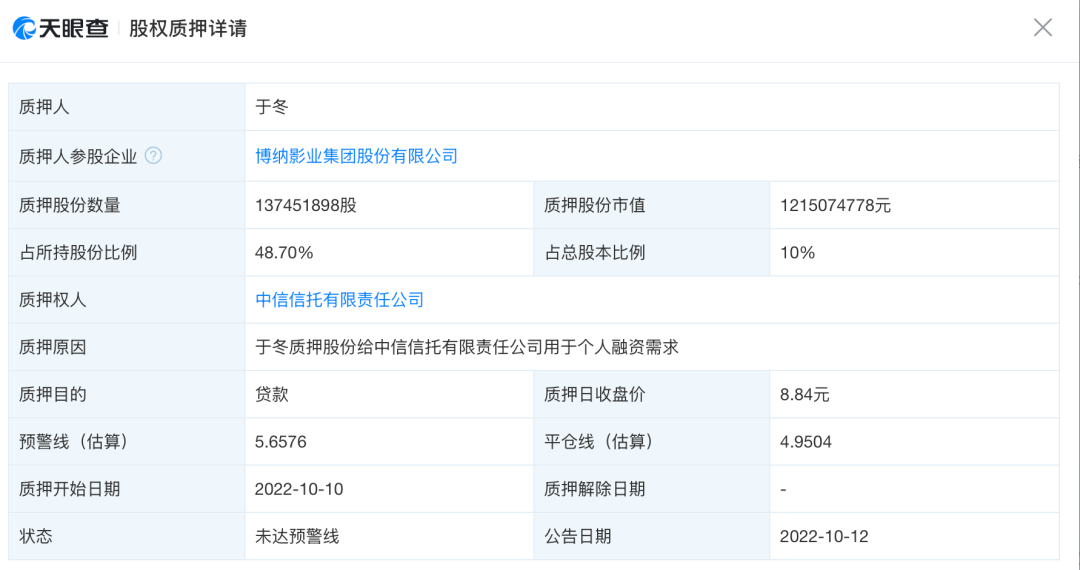
Task: Close the 股权质押详请 dialog
Action: [x=1043, y=28]
